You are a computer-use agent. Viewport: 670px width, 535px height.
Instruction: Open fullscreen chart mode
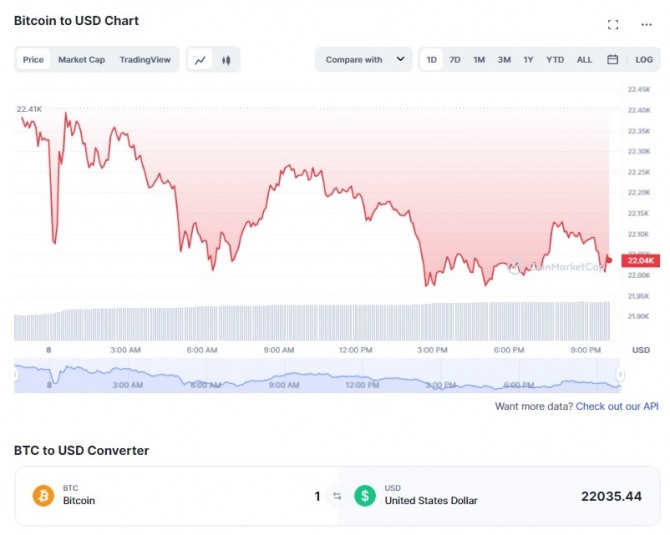pos(613,24)
